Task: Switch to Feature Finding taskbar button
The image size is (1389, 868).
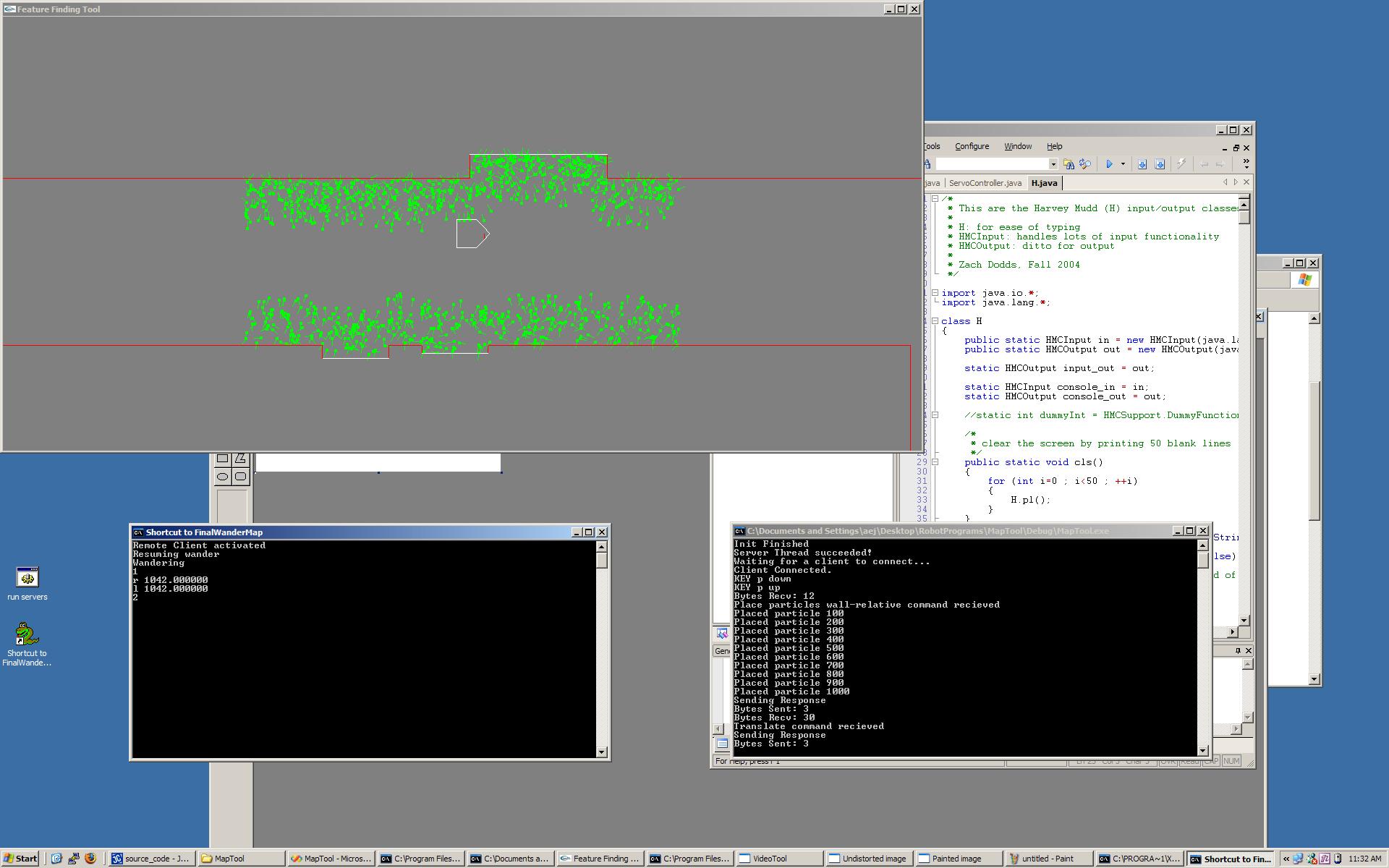Action: (600, 859)
